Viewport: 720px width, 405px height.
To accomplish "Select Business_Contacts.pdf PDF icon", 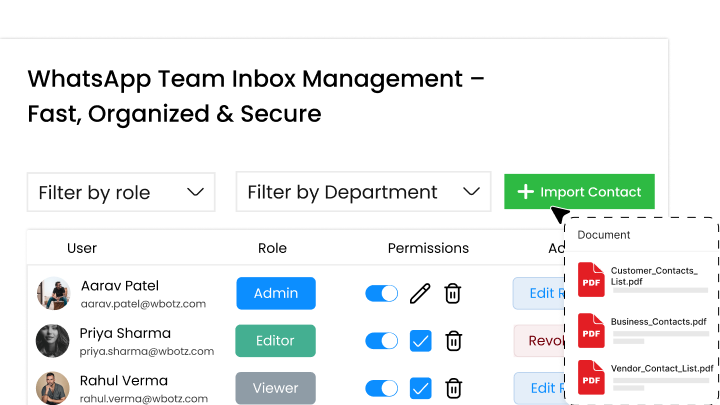I will pyautogui.click(x=591, y=331).
